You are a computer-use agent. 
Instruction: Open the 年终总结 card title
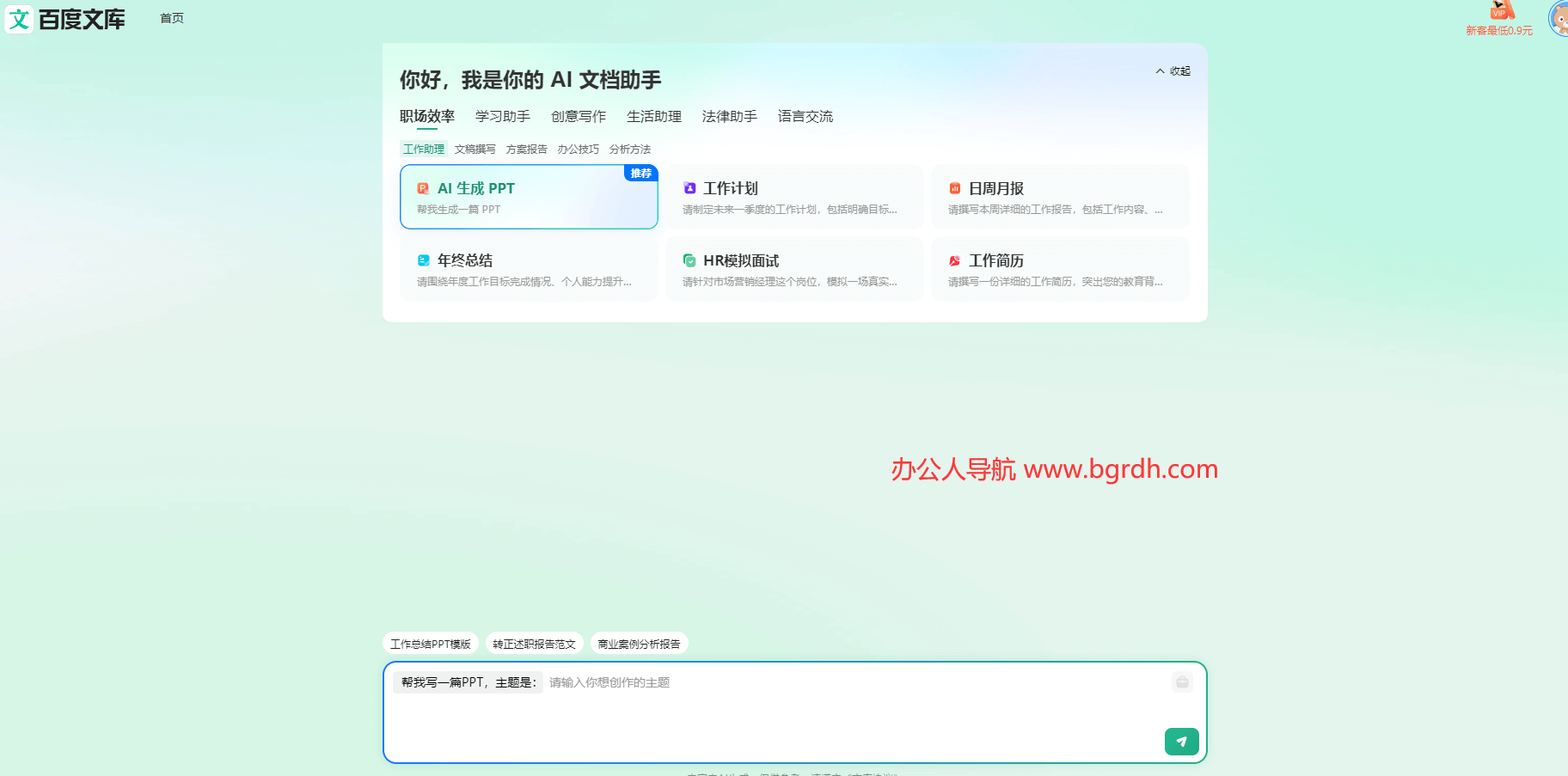pyautogui.click(x=465, y=260)
